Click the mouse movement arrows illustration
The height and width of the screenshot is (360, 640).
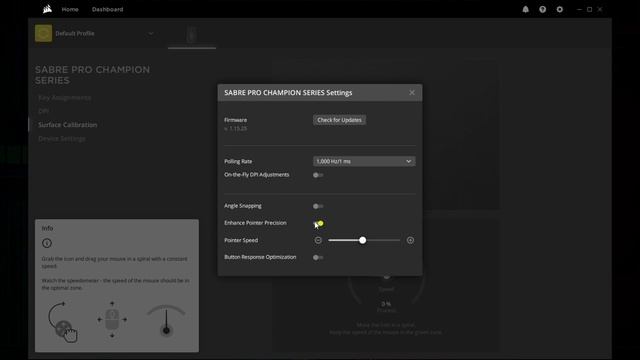pyautogui.click(x=112, y=320)
